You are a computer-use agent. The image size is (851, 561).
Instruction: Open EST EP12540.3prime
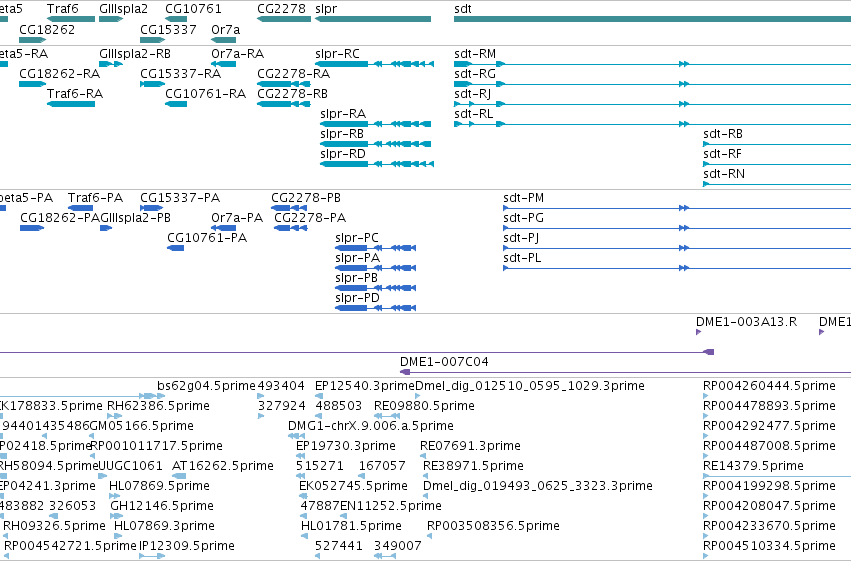tap(365, 386)
